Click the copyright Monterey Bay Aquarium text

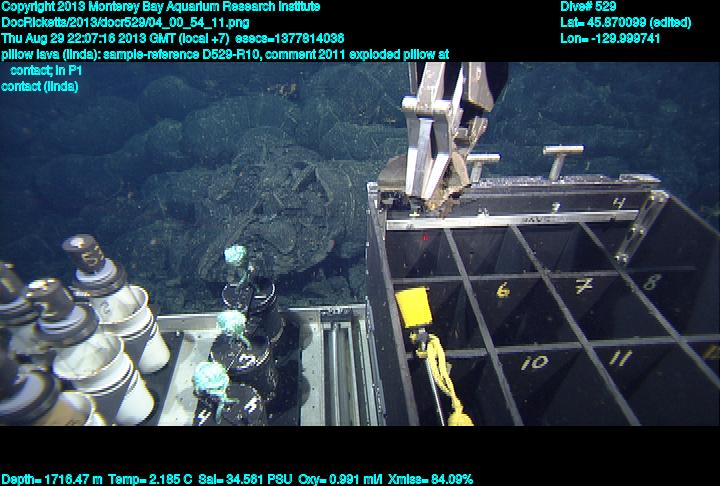[x=160, y=7]
